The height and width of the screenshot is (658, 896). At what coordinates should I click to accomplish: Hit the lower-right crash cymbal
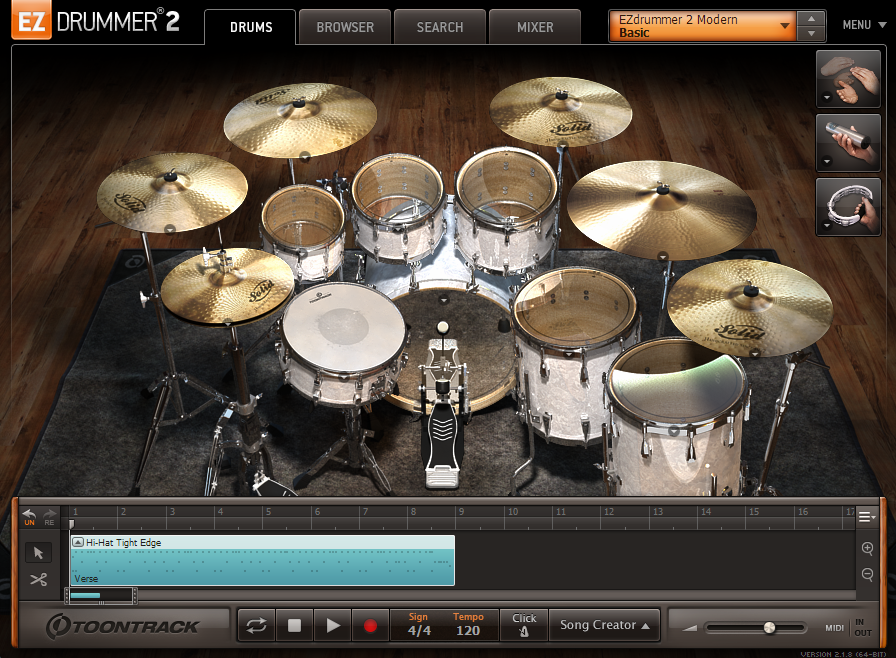[750, 307]
